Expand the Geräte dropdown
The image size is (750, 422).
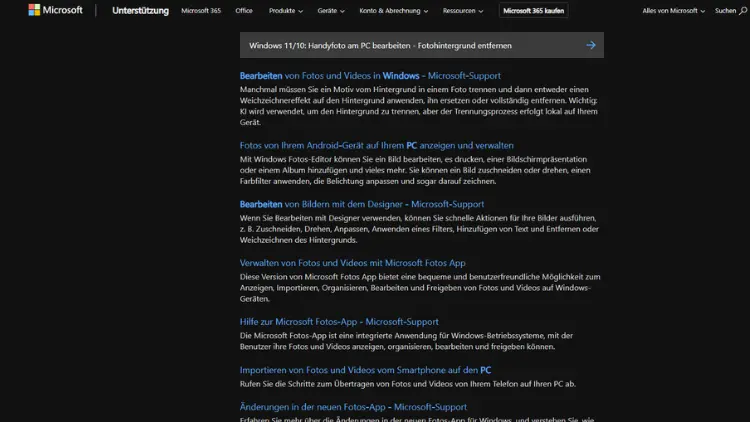331,11
